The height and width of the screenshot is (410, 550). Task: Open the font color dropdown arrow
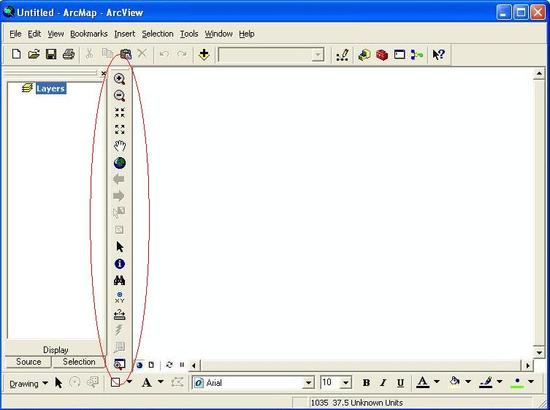(x=437, y=382)
